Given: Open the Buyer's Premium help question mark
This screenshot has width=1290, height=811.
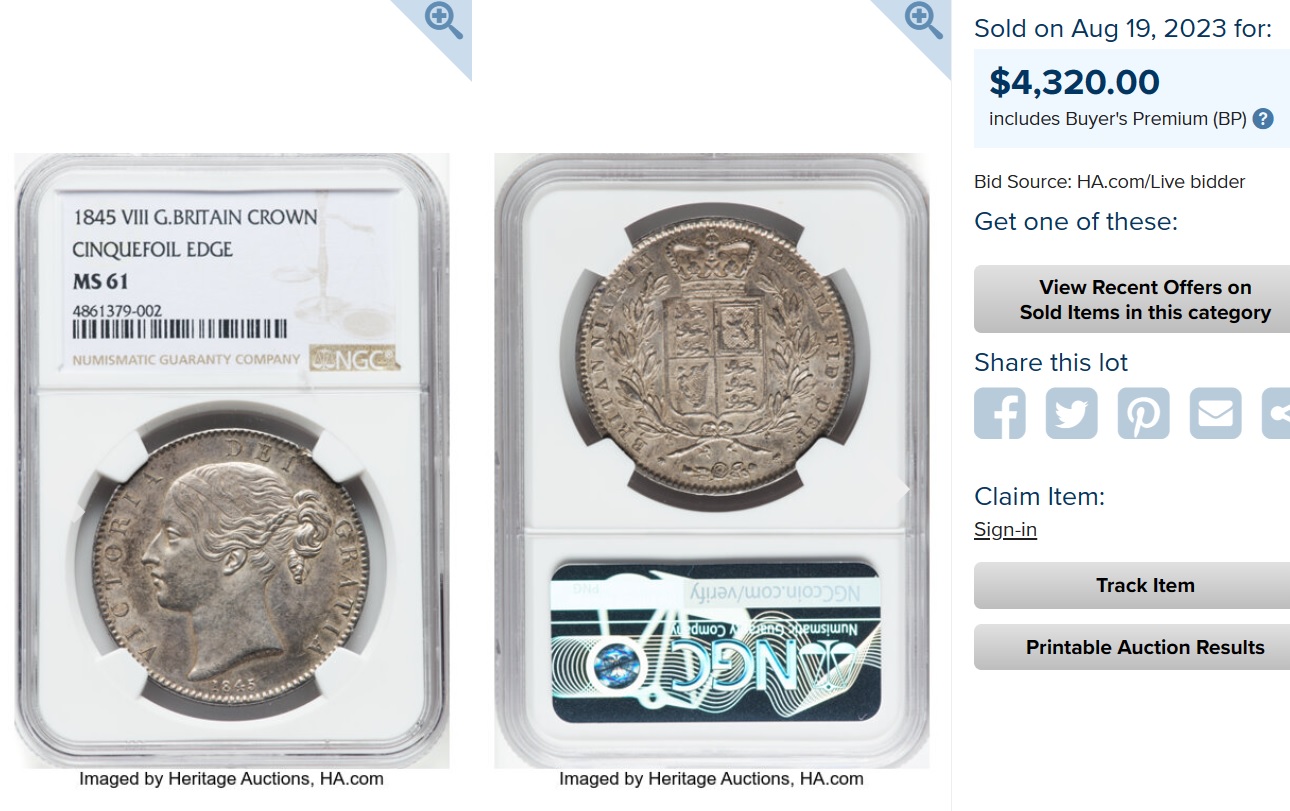Looking at the screenshot, I should [1263, 119].
